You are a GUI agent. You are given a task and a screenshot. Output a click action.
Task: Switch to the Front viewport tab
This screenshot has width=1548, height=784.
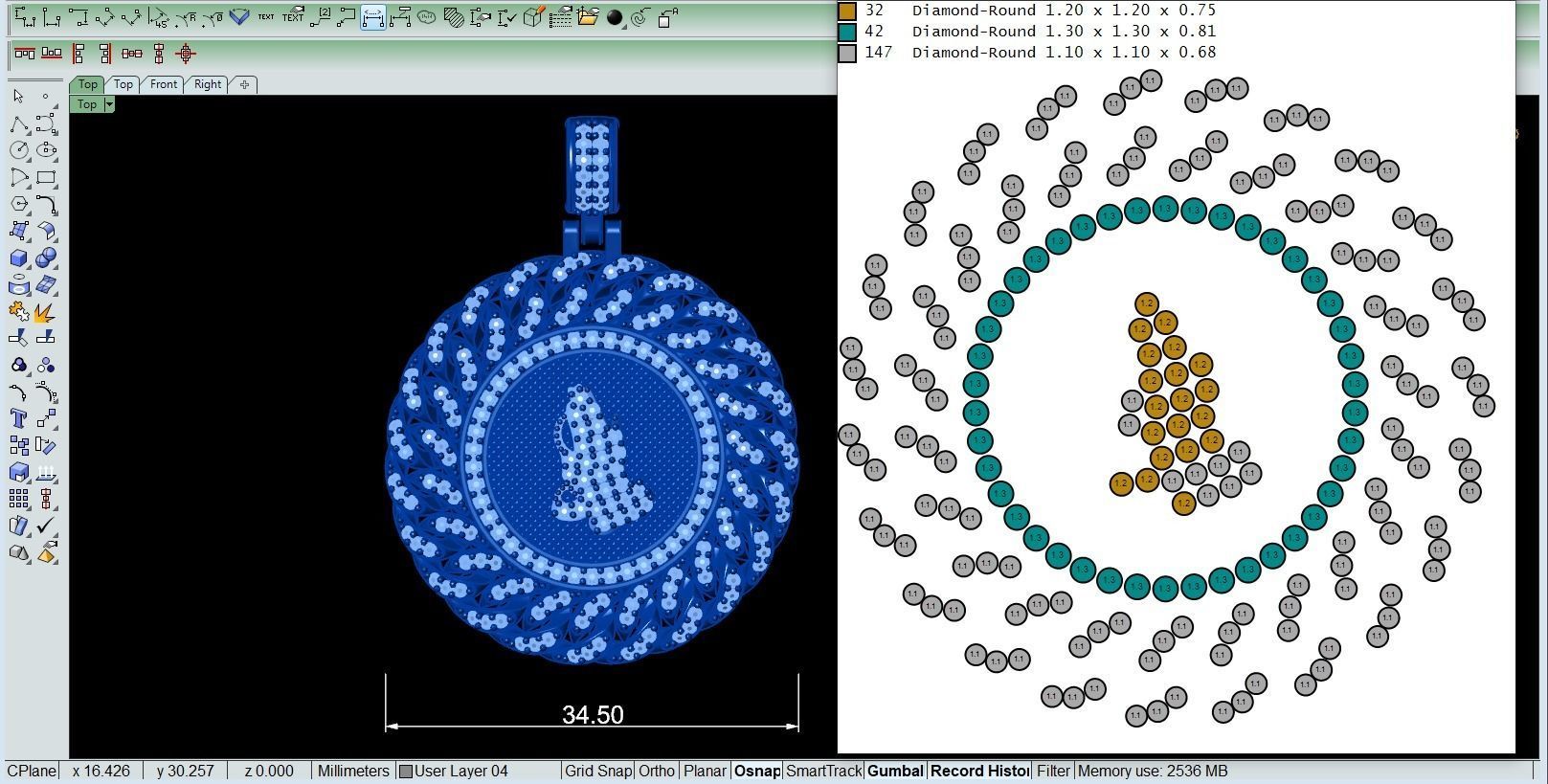click(164, 84)
